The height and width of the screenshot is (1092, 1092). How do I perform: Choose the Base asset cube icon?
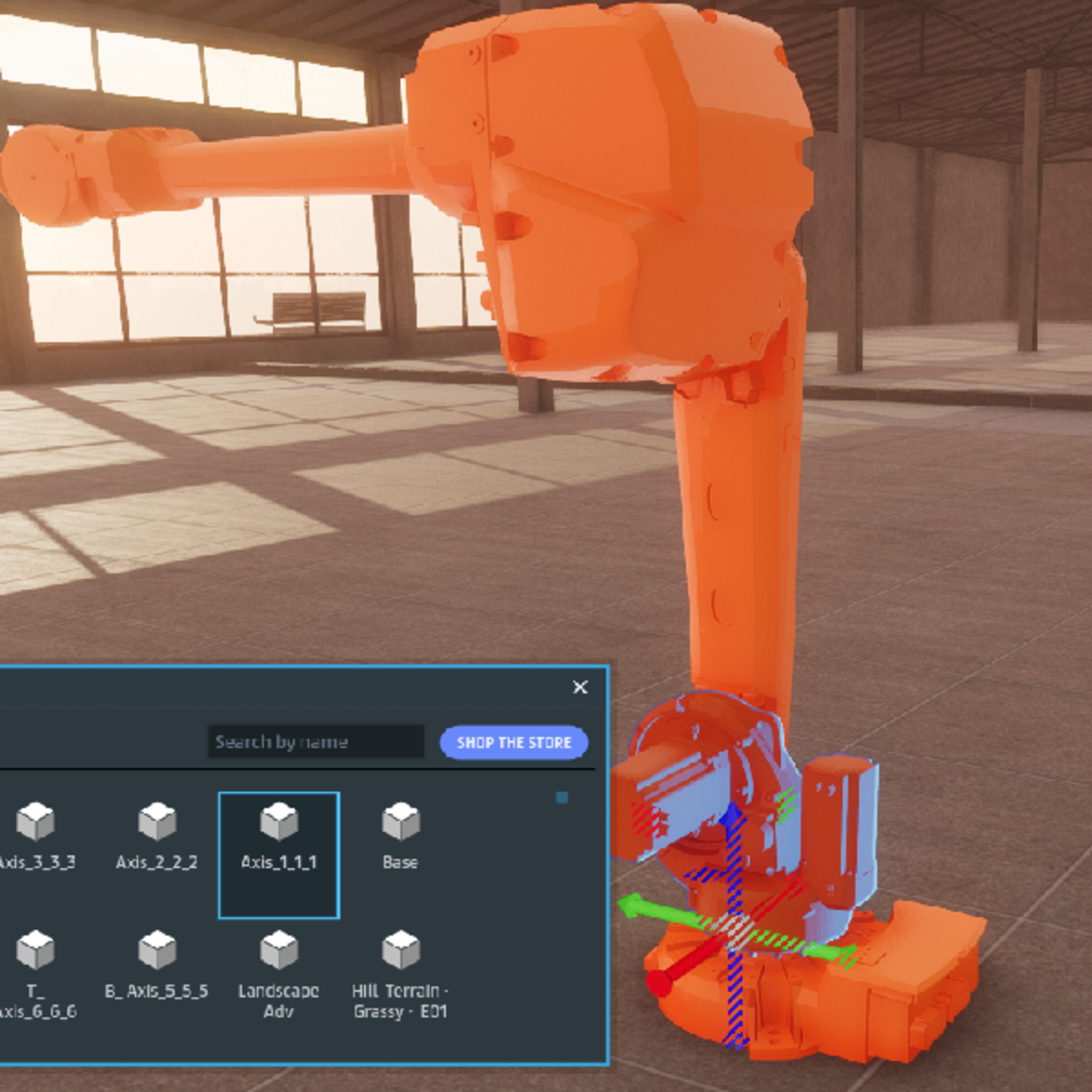pyautogui.click(x=400, y=822)
